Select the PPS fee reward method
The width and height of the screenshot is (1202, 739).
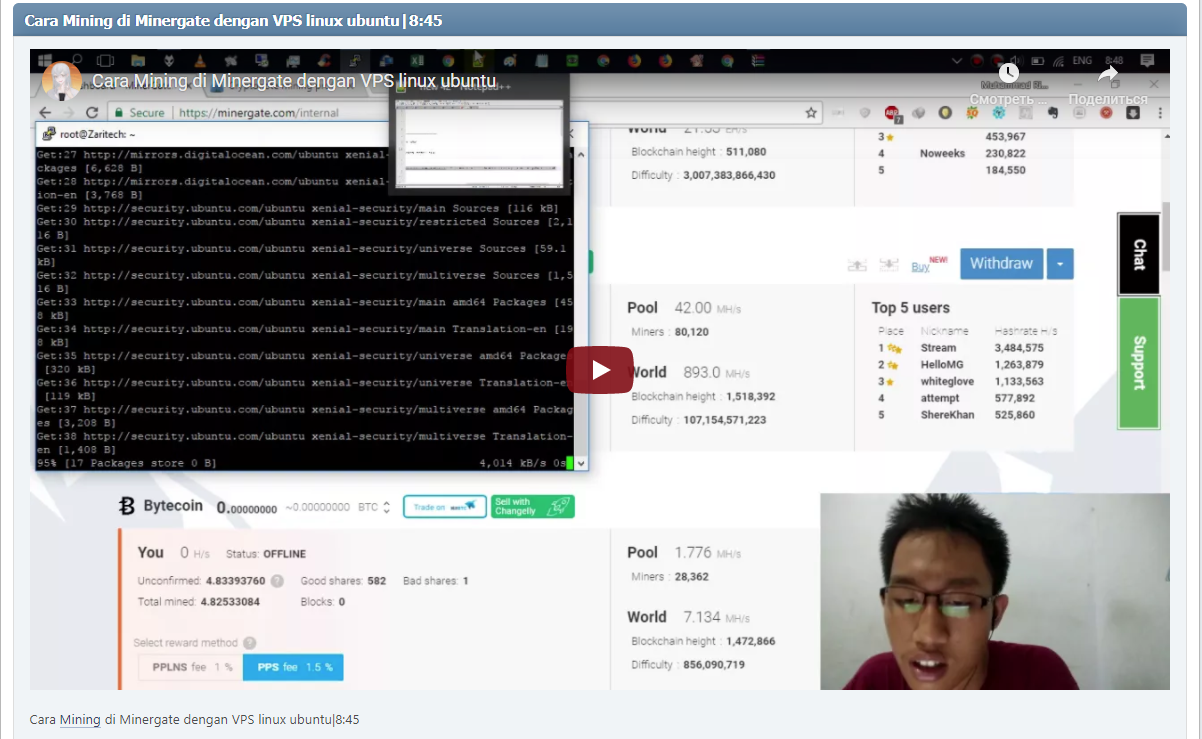click(292, 666)
